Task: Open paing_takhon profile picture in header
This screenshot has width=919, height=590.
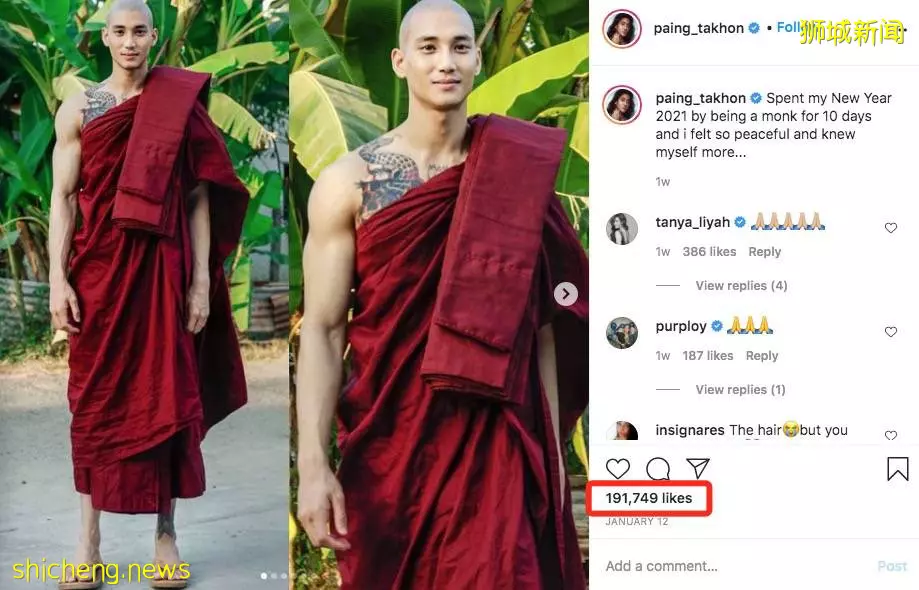Action: 621,28
